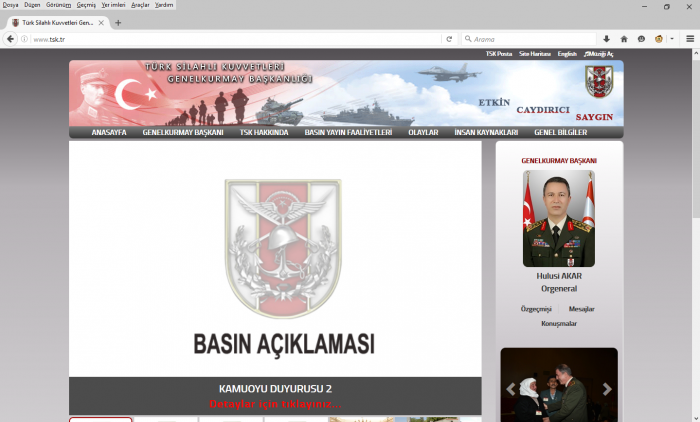Go to ANASAYFA in the site navigation
This screenshot has height=422, width=700.
109,132
